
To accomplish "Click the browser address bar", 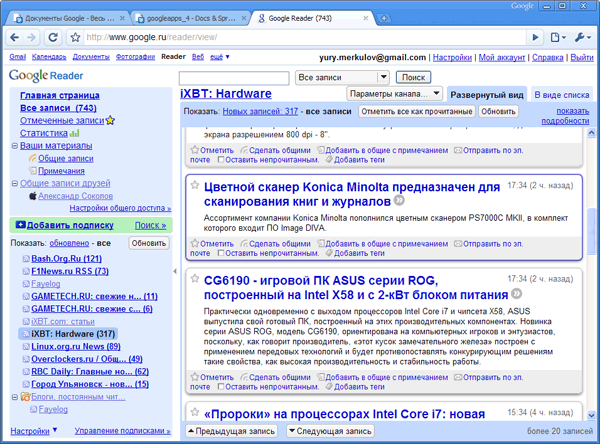I will [306, 37].
